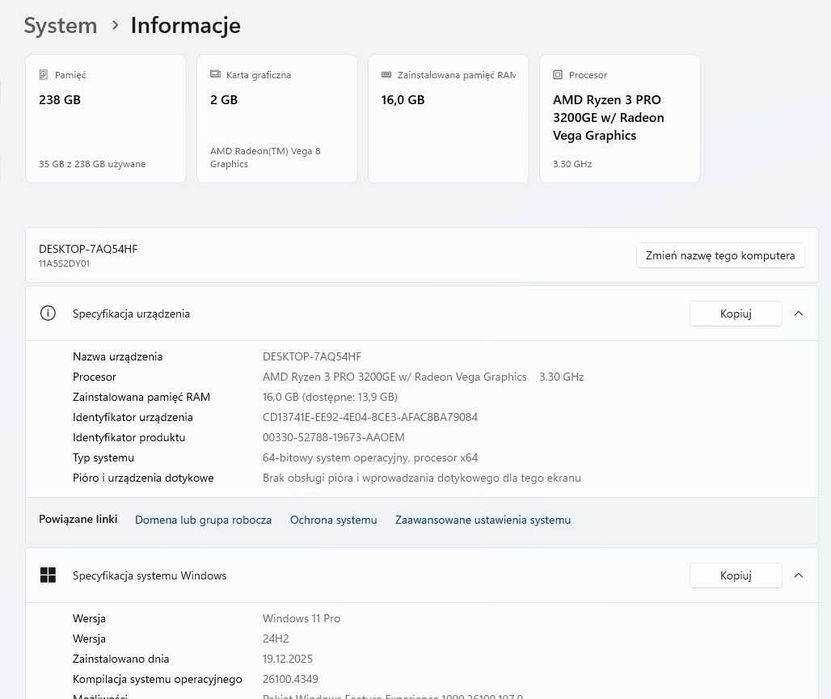831x699 pixels.
Task: Open the Pamięć 238 GB storage card
Action: pyautogui.click(x=105, y=119)
